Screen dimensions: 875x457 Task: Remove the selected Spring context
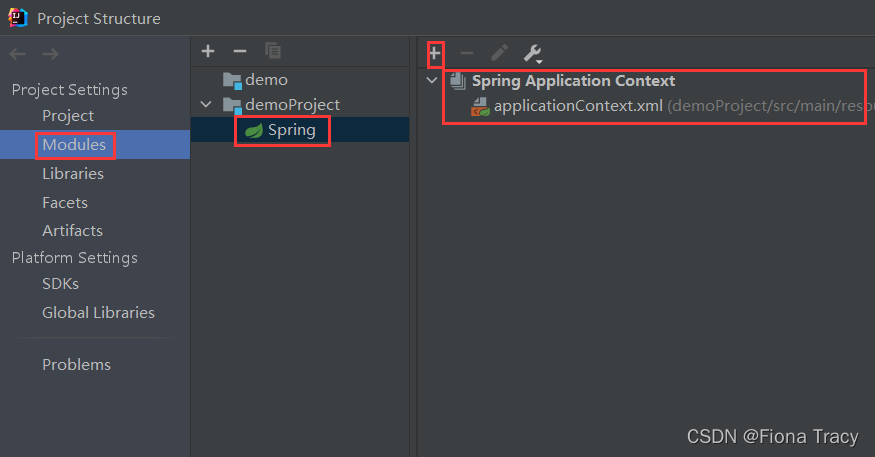click(467, 54)
